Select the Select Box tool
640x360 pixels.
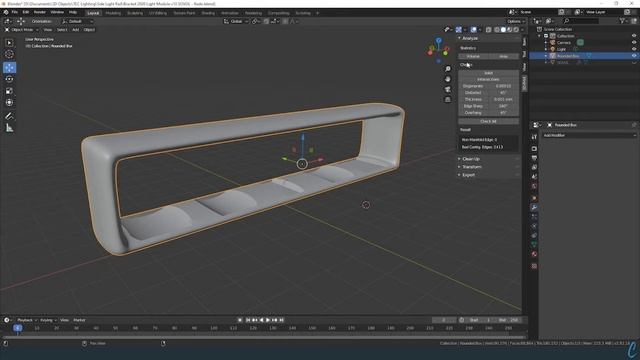9,43
